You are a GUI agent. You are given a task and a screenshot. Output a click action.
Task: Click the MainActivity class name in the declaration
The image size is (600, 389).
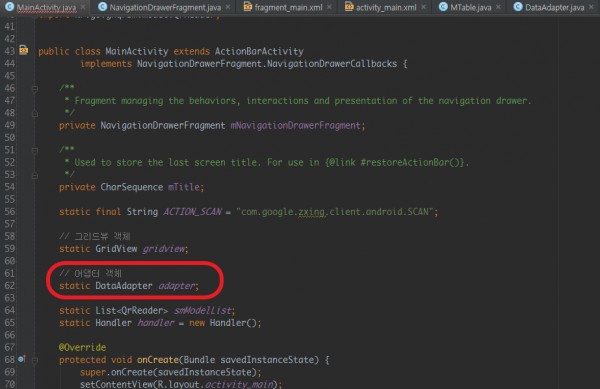click(x=137, y=51)
